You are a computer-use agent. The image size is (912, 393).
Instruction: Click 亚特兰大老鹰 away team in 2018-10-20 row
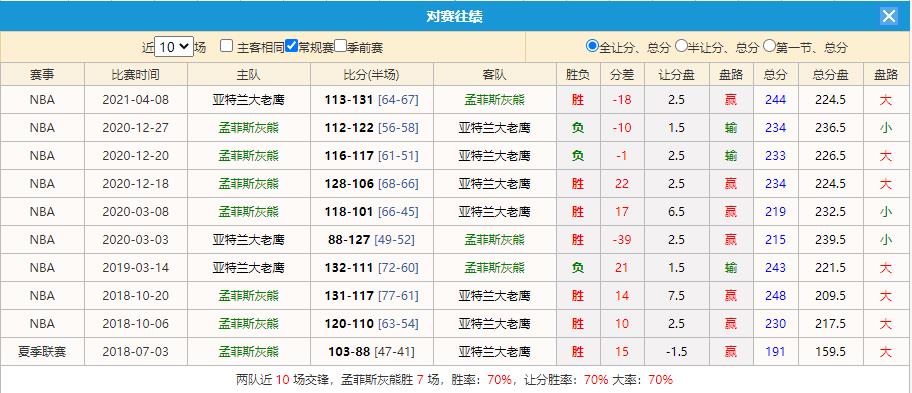[x=494, y=296]
